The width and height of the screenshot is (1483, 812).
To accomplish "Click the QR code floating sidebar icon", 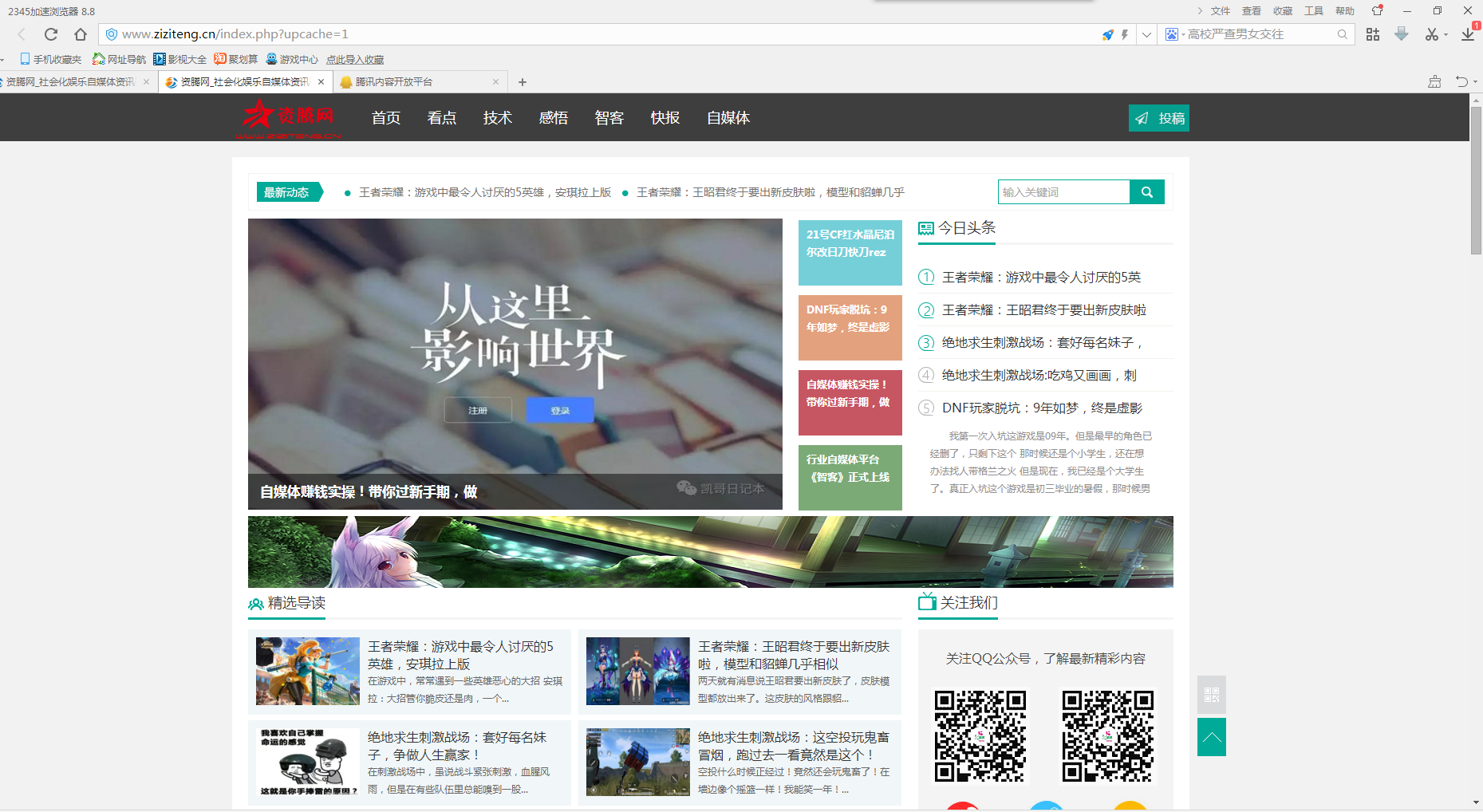I will [x=1211, y=695].
